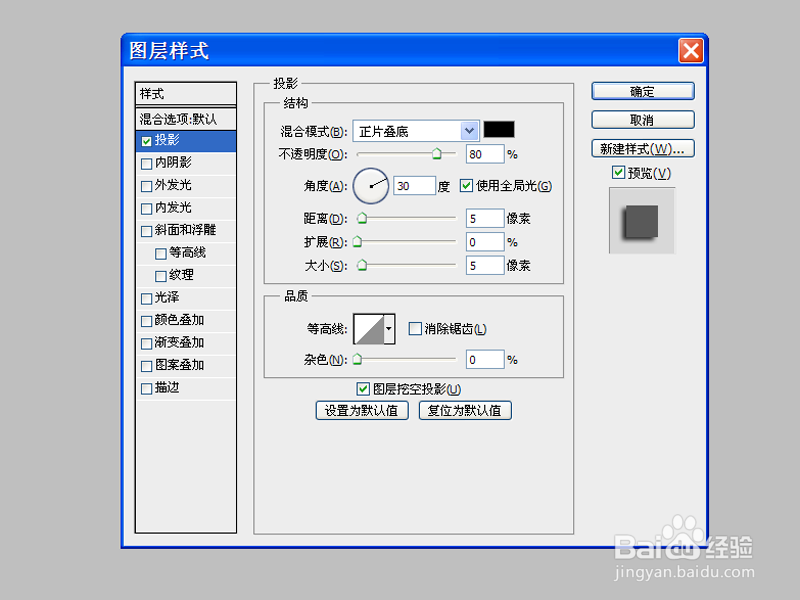Enable the 纹理 sub-style checkbox
The width and height of the screenshot is (800, 600).
tap(161, 276)
